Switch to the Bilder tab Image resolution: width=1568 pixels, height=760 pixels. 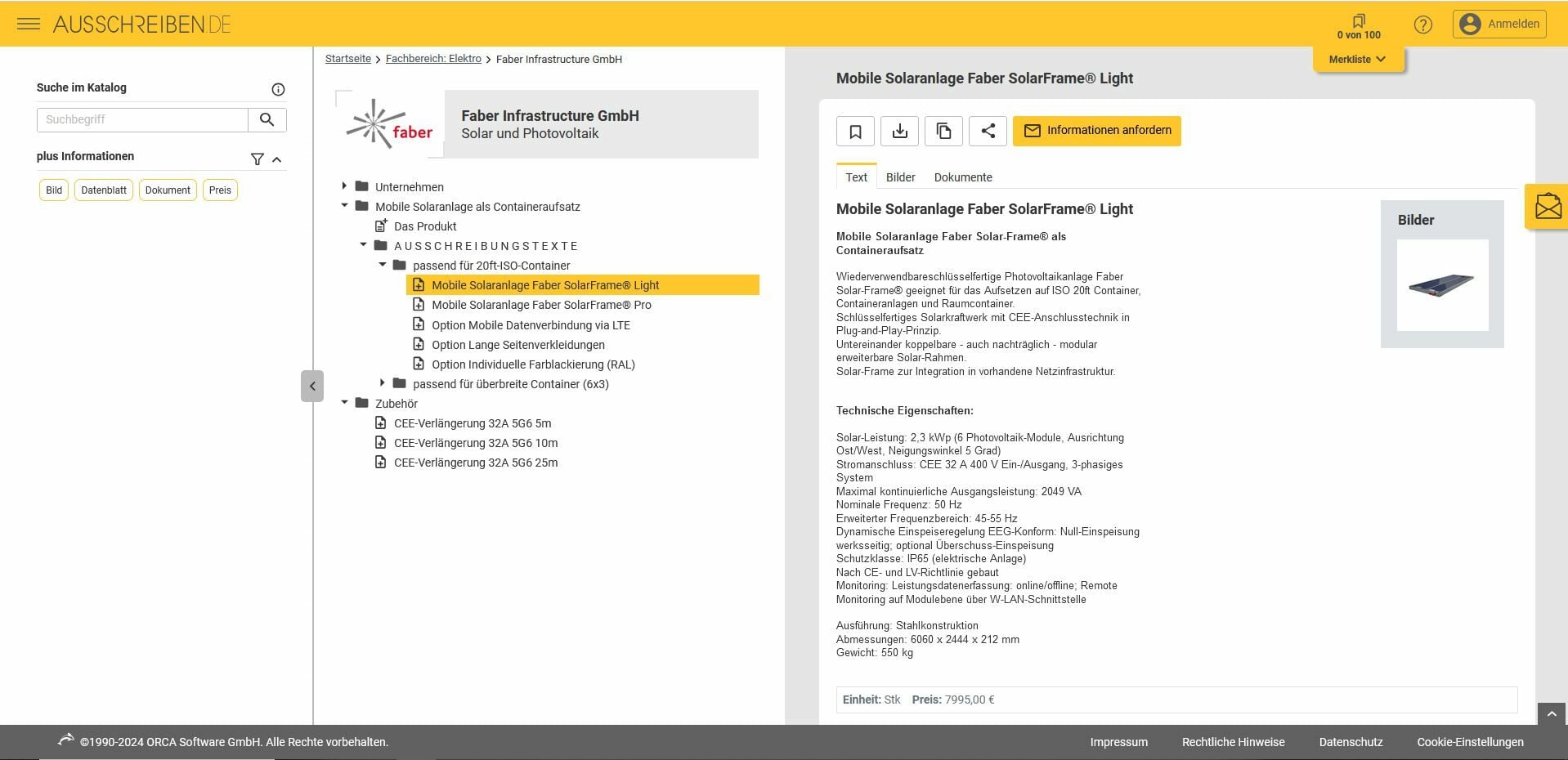pyautogui.click(x=900, y=177)
